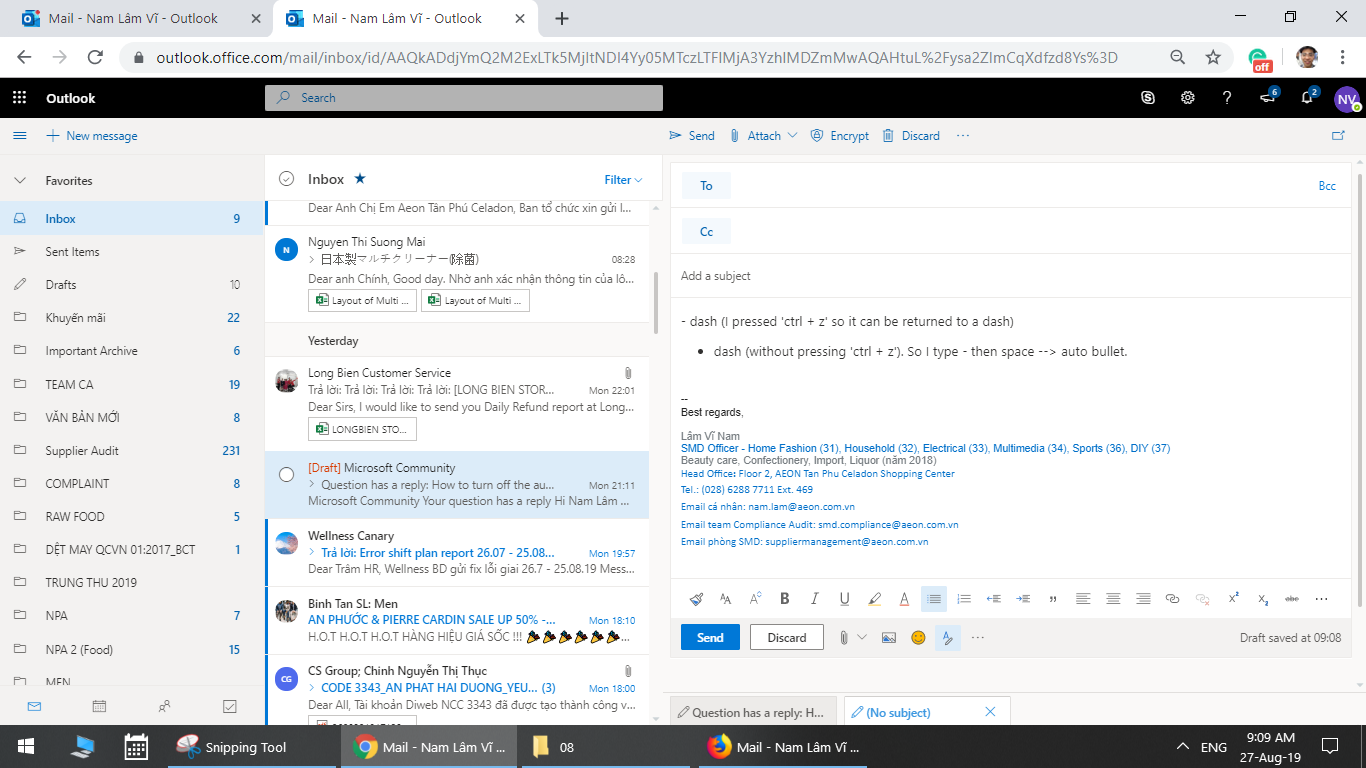
Task: Click Discard in the top toolbar
Action: click(911, 136)
